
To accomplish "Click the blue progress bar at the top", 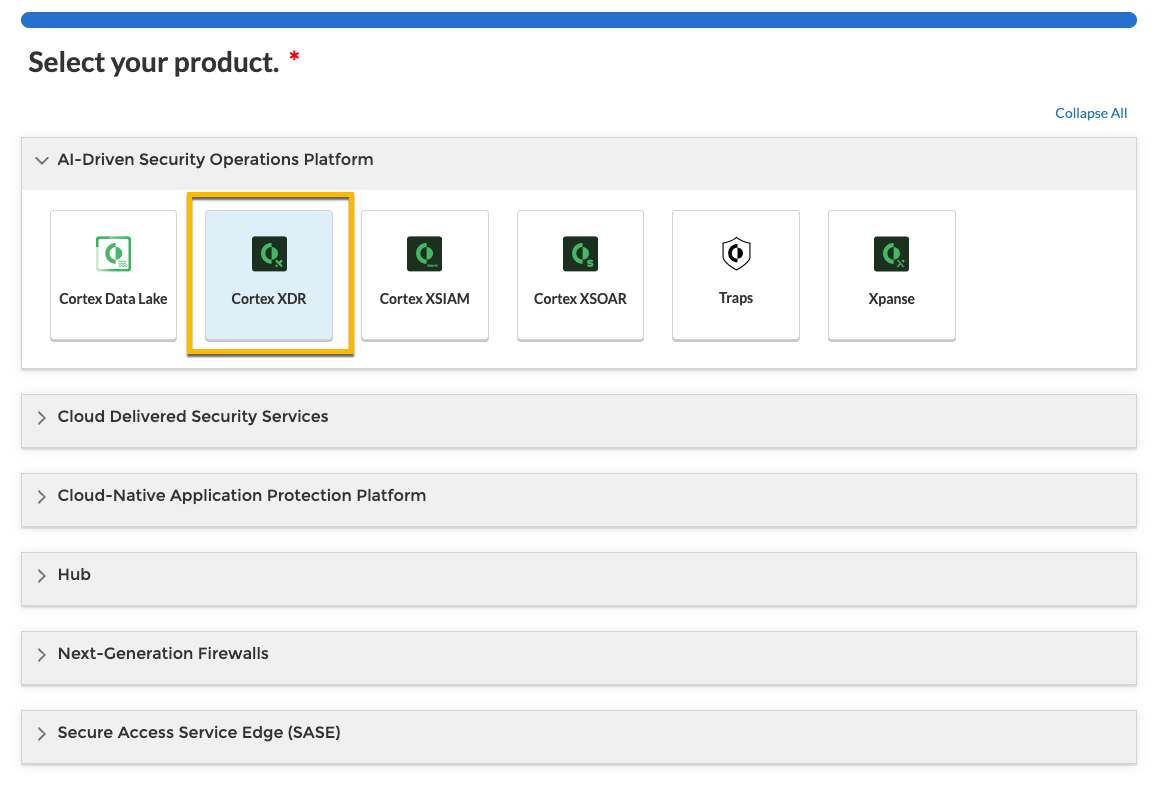I will click(x=580, y=17).
